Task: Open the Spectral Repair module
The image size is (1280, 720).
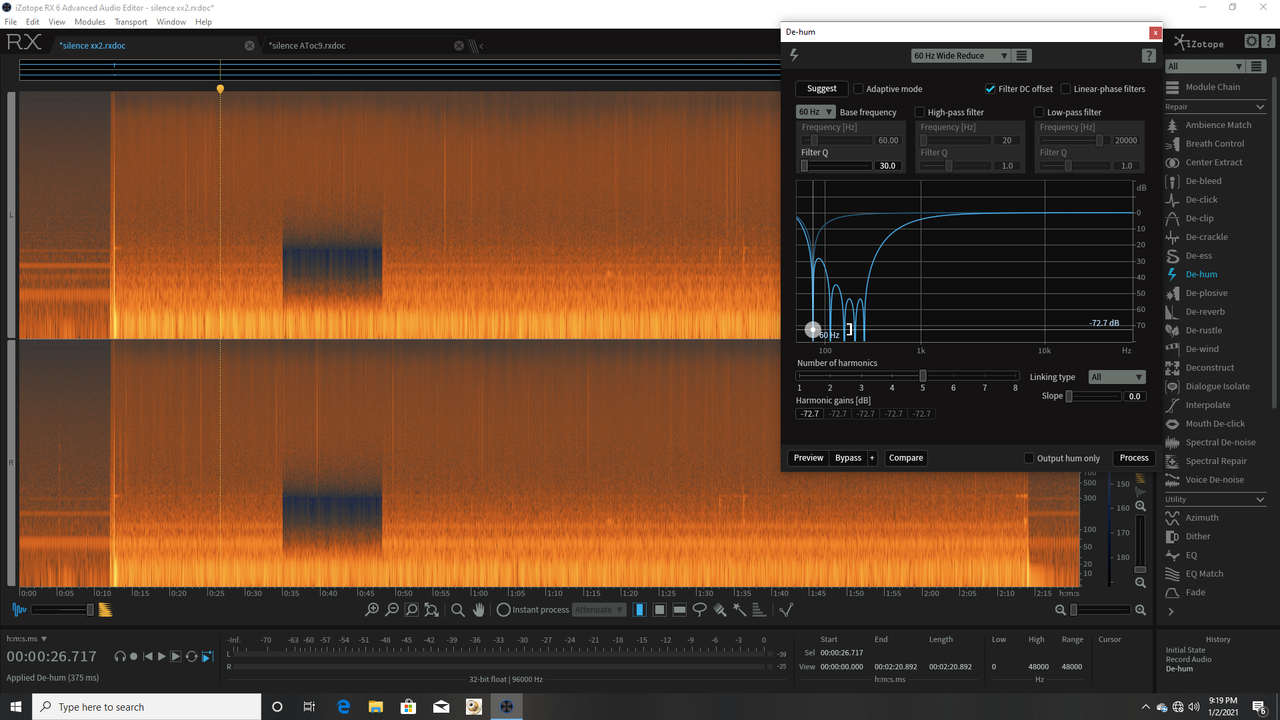Action: tap(1207, 461)
